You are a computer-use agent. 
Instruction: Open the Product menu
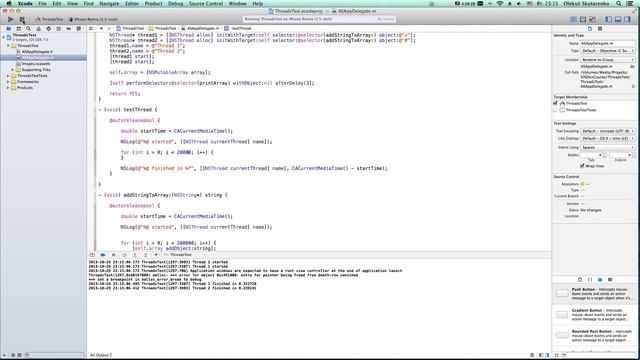[x=153, y=4]
